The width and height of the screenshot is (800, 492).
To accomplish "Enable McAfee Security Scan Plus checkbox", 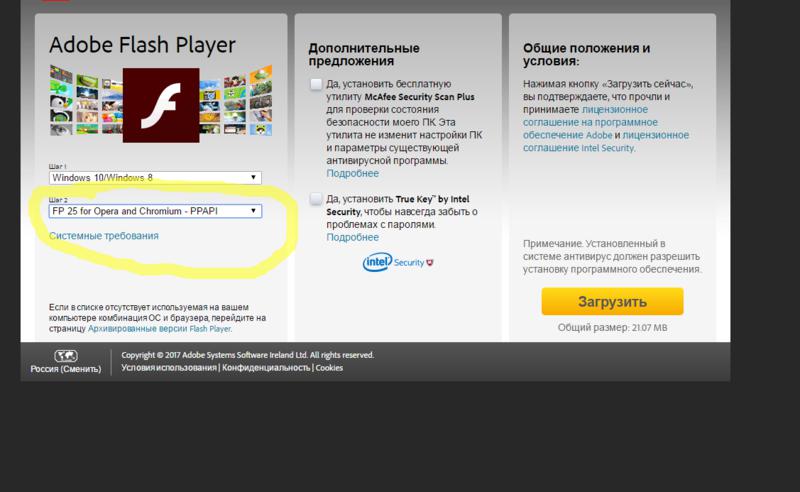I will click(316, 84).
